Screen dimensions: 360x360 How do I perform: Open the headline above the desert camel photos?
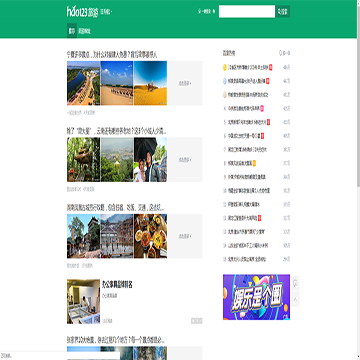pyautogui.click(x=112, y=54)
